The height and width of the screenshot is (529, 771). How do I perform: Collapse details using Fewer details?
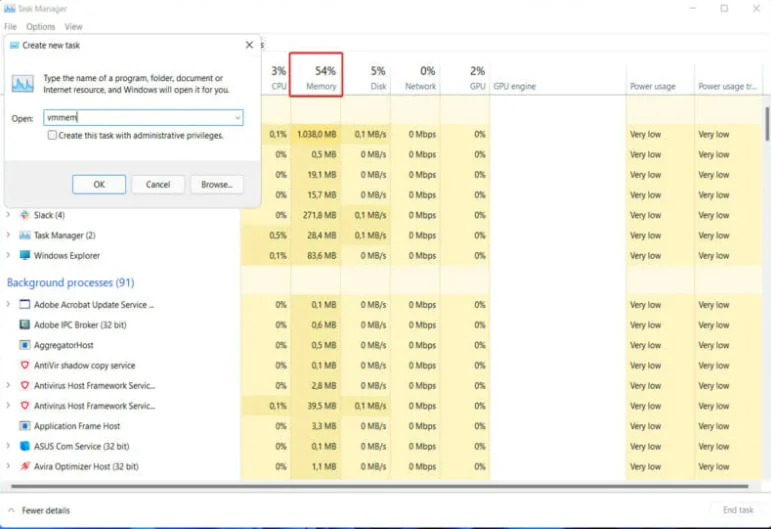[x=40, y=509]
